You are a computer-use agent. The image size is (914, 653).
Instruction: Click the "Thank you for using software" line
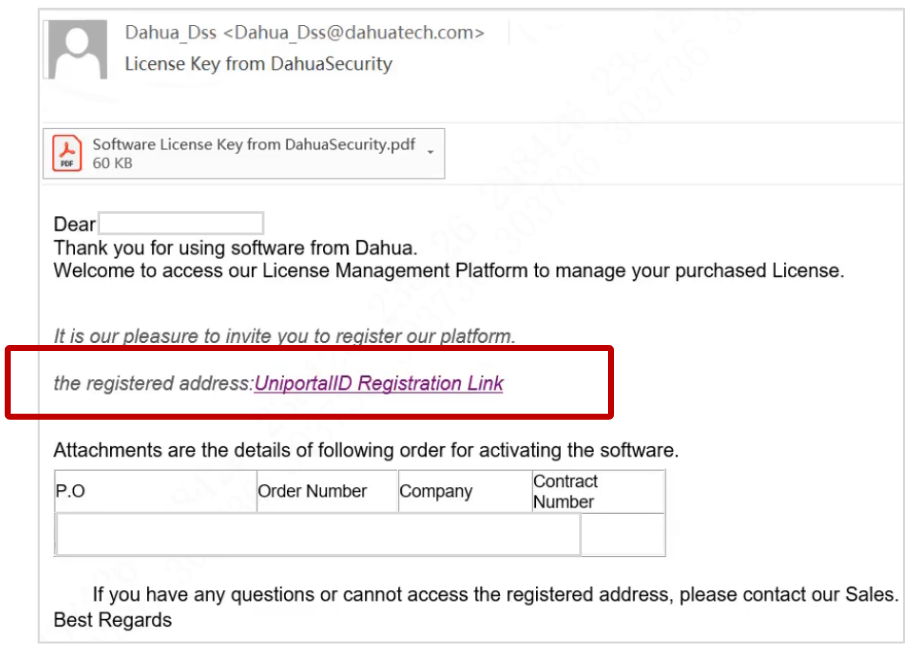coord(235,247)
